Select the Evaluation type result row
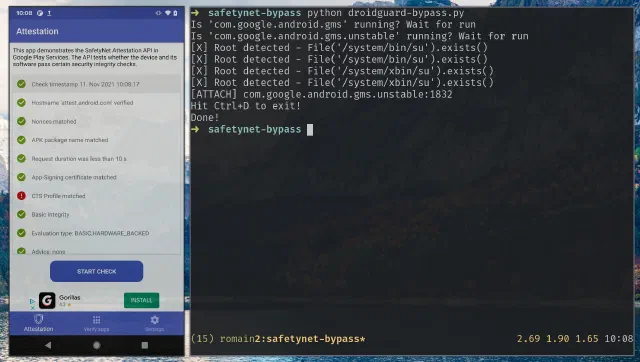 (x=96, y=233)
